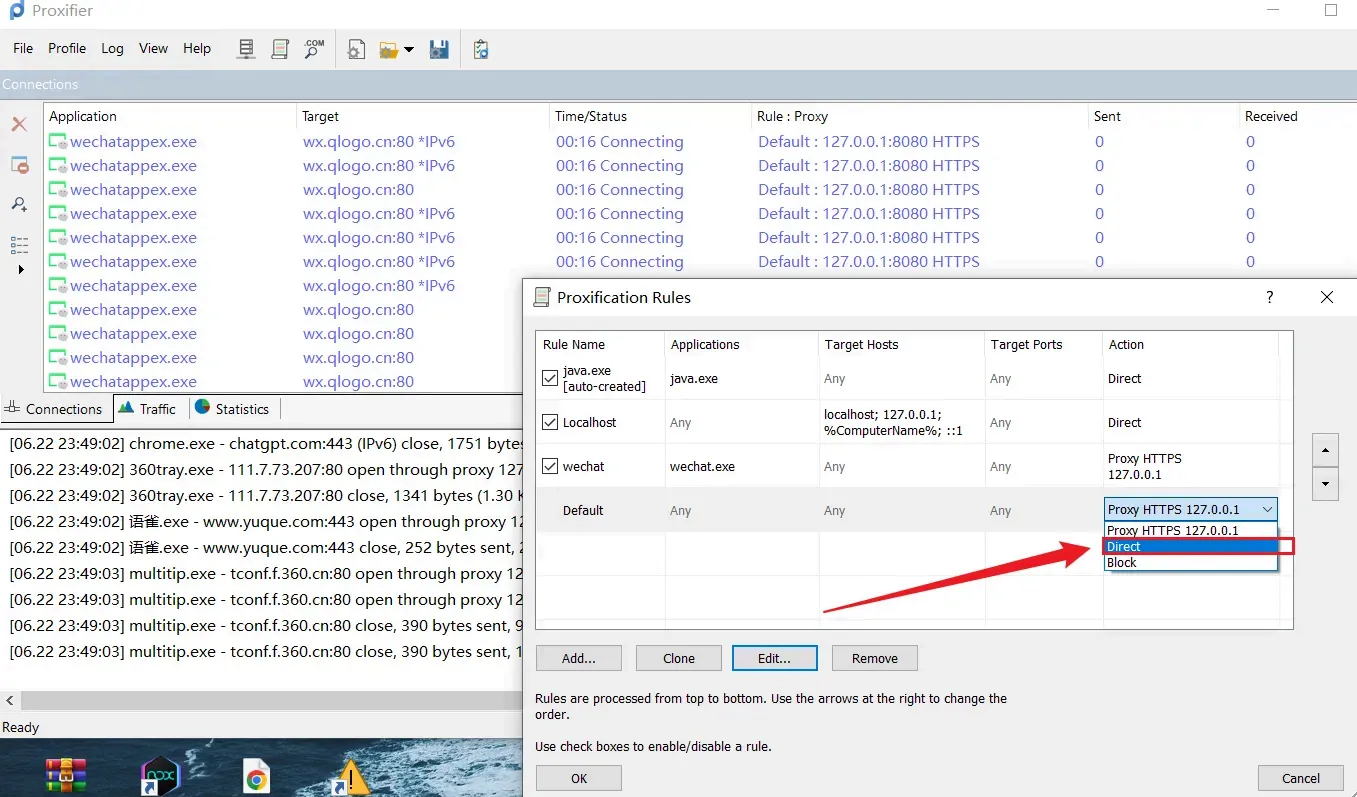Click the 'Ready' status bar text
Screen dimensions: 1357x797
click(x=21, y=727)
